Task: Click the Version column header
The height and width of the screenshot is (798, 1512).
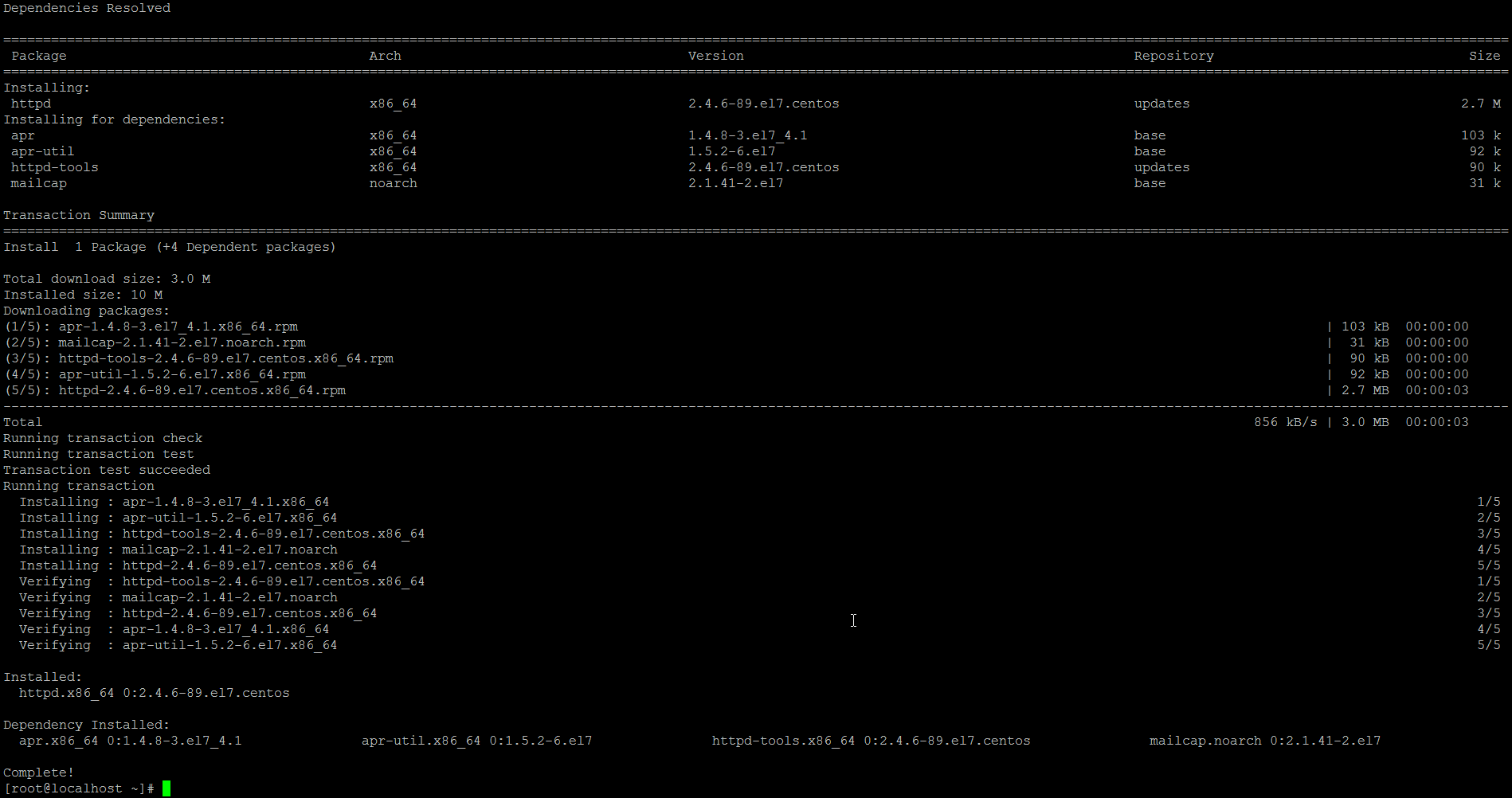Action: coord(715,56)
